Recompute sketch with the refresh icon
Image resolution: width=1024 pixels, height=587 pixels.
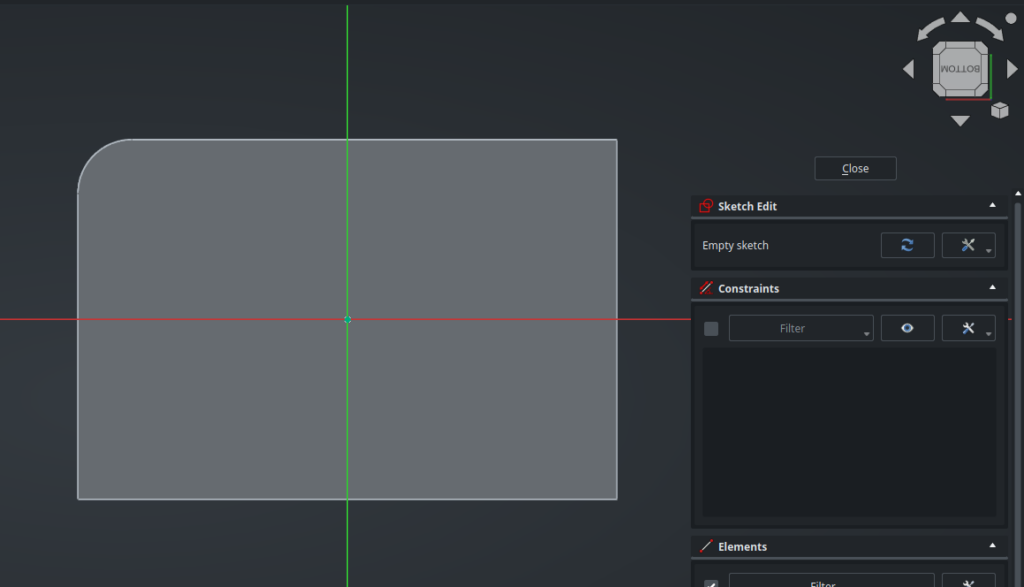click(x=907, y=245)
